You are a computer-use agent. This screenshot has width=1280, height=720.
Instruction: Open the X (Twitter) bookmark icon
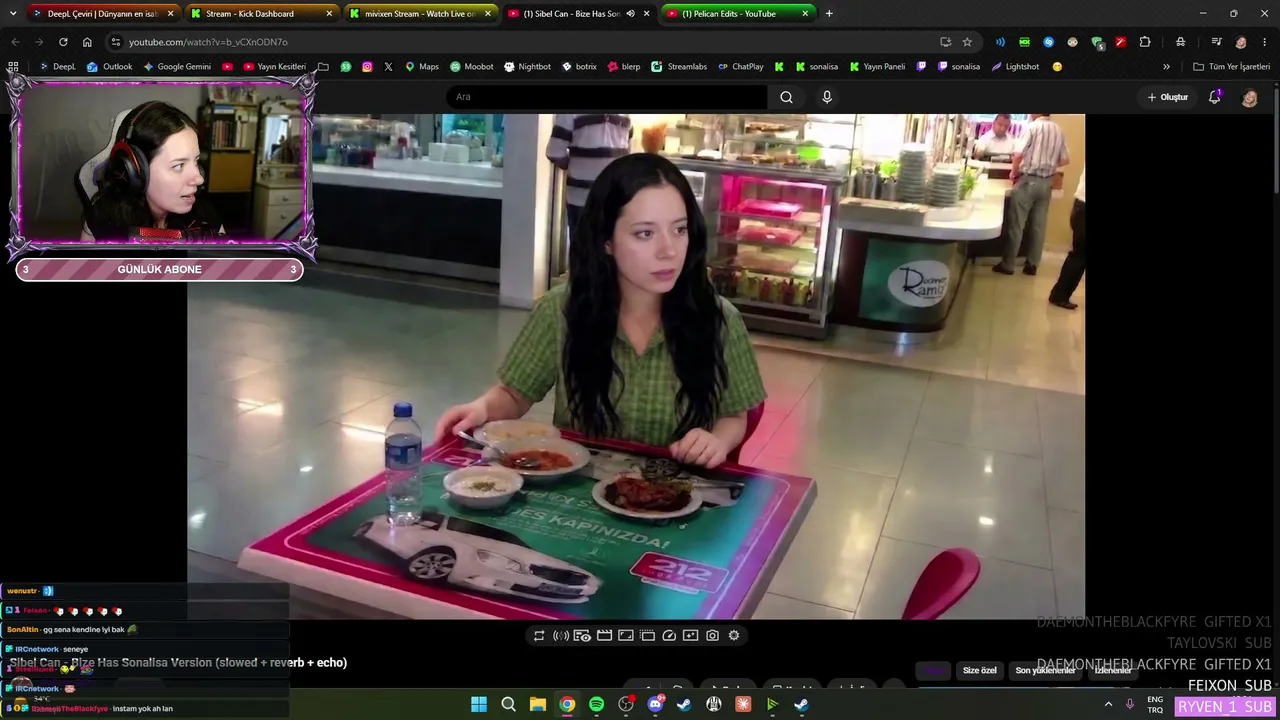click(x=388, y=67)
